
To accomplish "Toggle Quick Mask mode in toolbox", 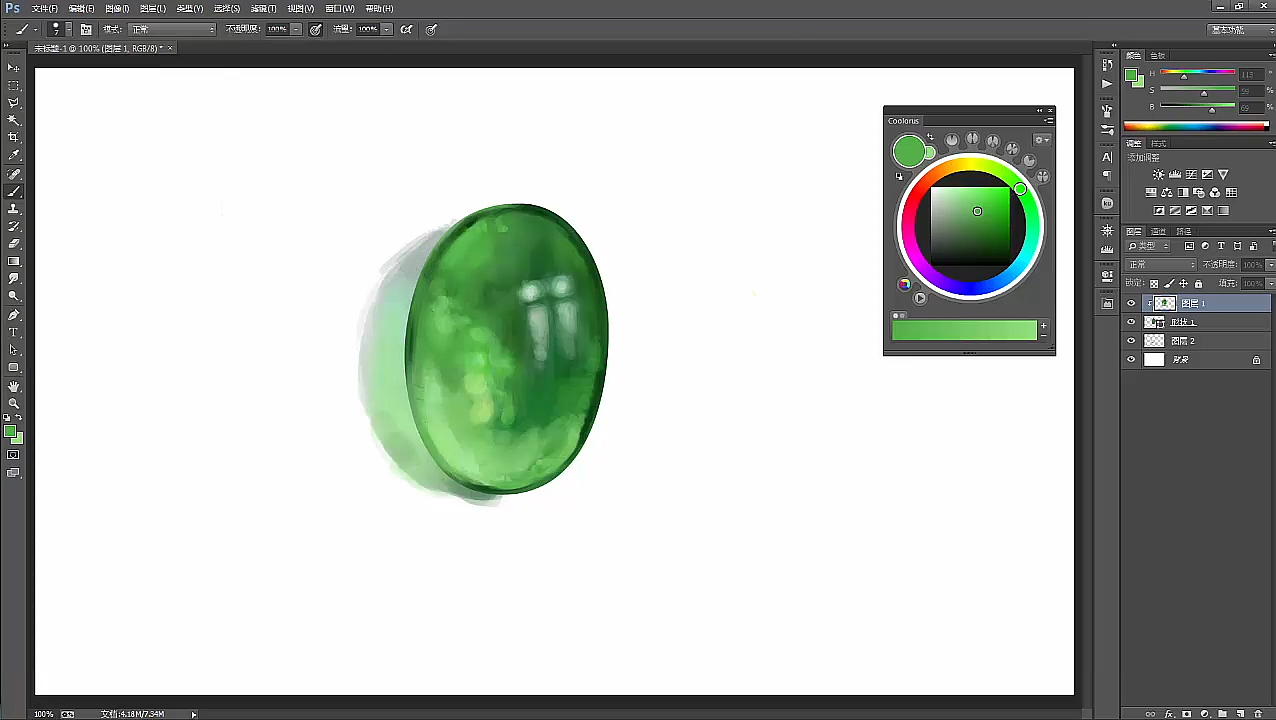I will (x=14, y=455).
